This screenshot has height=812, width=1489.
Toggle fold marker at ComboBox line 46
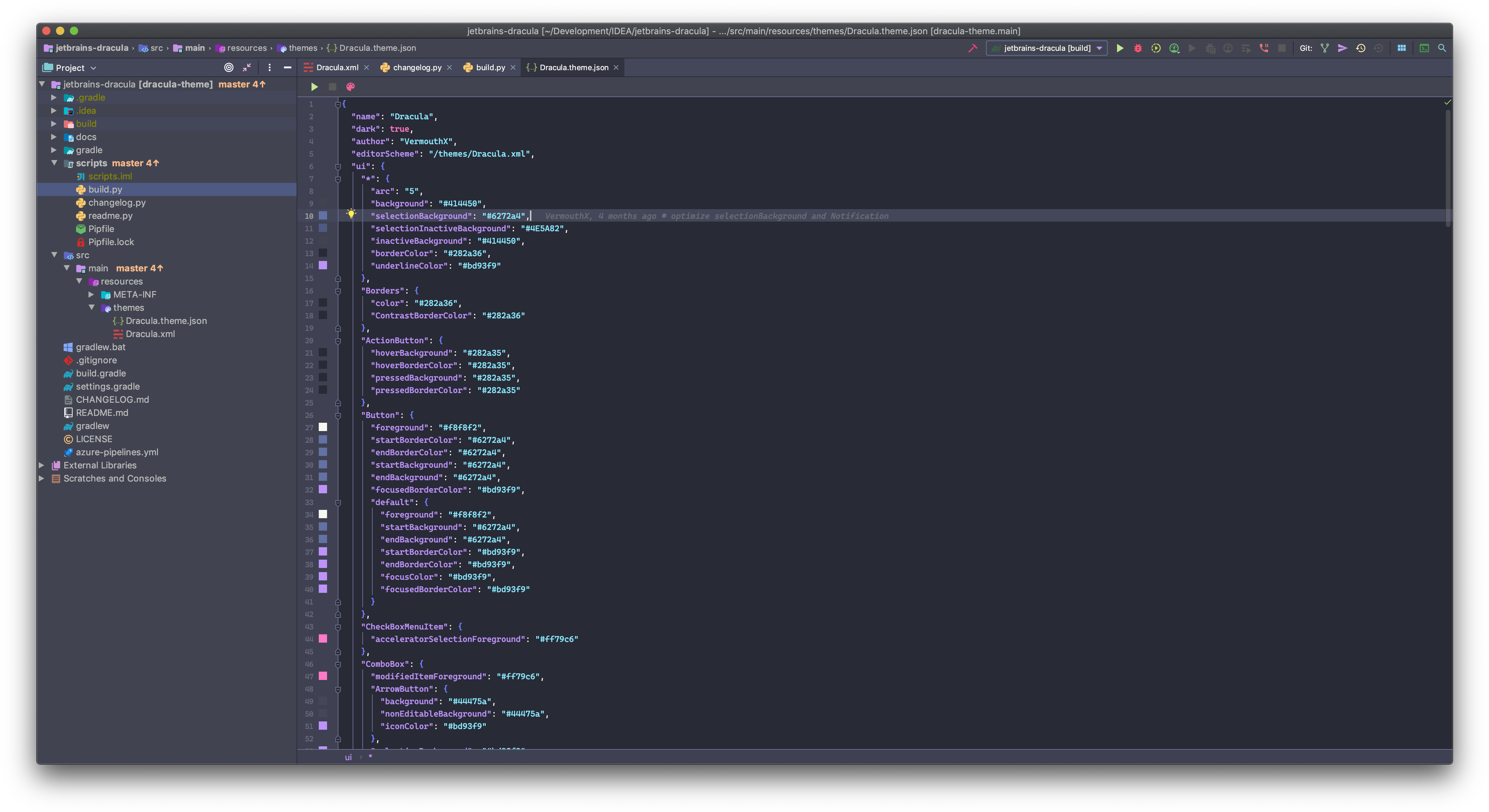click(x=338, y=664)
